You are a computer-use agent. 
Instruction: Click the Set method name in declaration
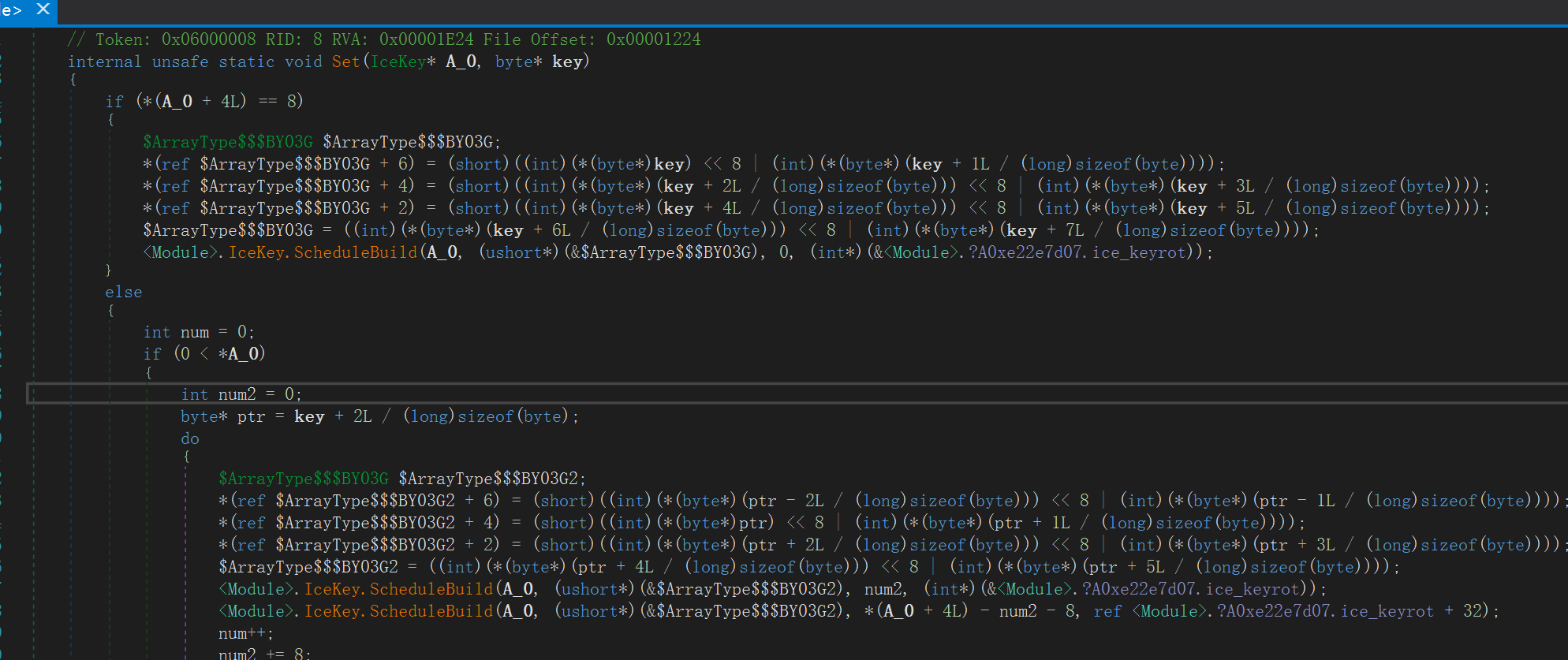[345, 62]
